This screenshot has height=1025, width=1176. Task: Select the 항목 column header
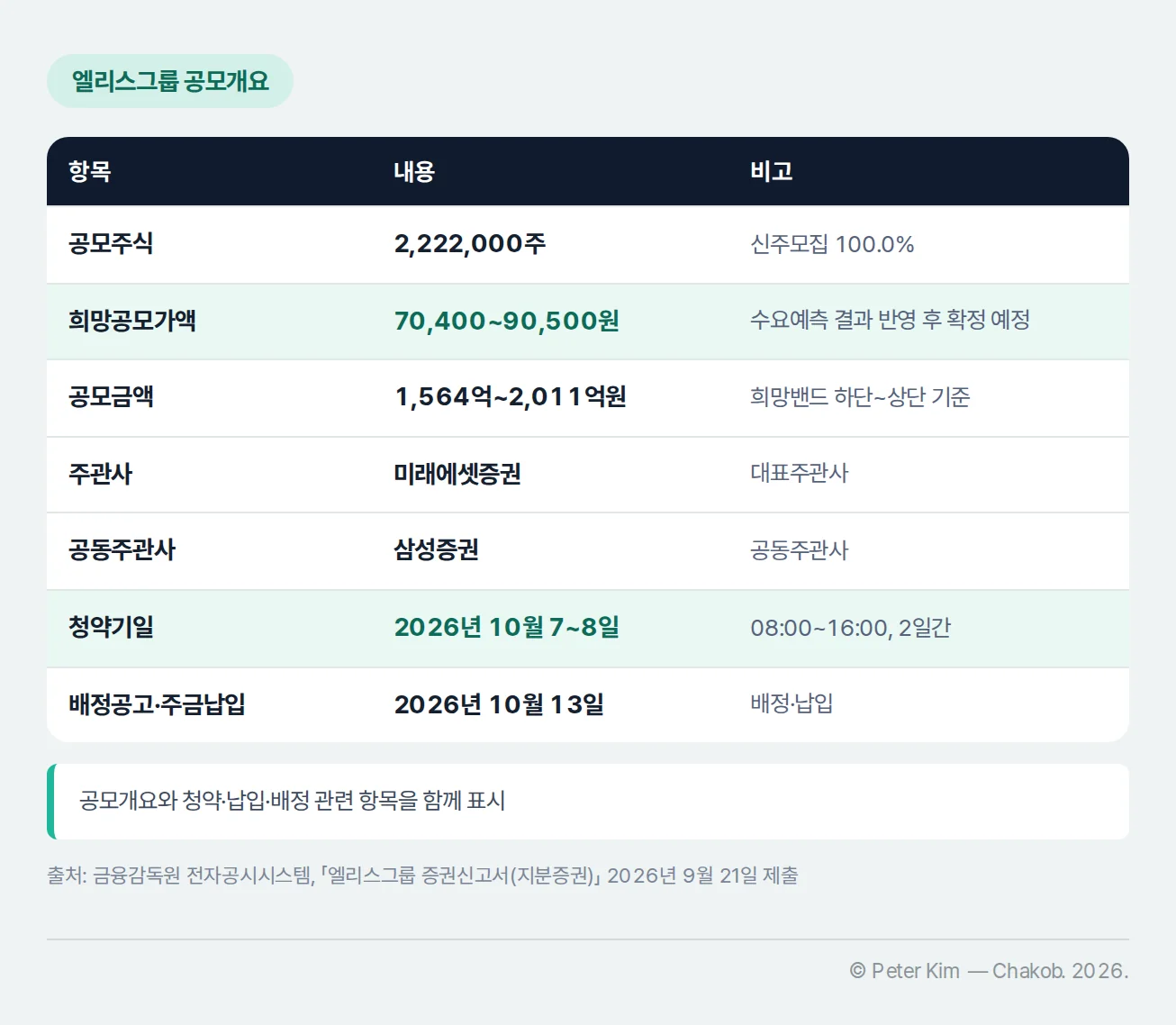pyautogui.click(x=90, y=171)
